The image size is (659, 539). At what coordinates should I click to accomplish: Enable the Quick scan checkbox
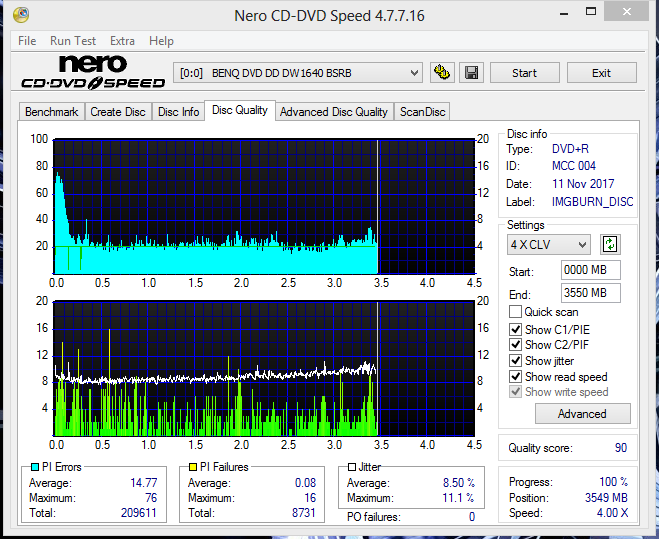(515, 312)
